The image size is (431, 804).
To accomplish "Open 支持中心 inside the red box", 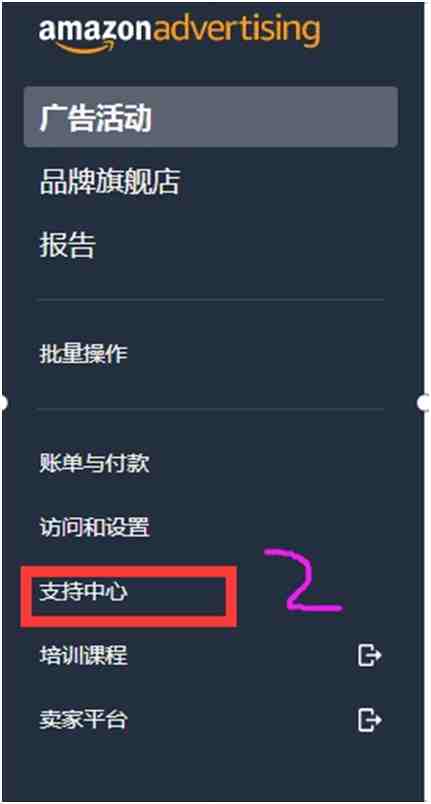I will (x=84, y=593).
